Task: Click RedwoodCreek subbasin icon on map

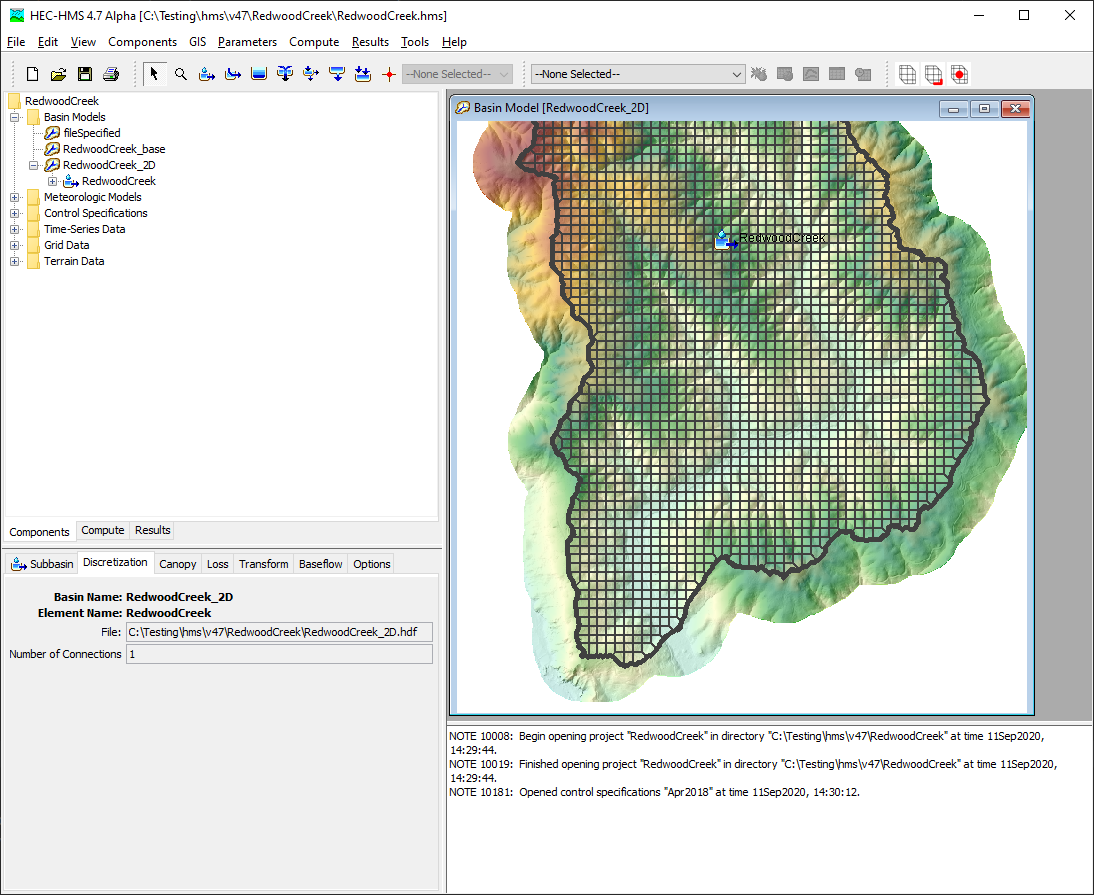Action: (726, 241)
